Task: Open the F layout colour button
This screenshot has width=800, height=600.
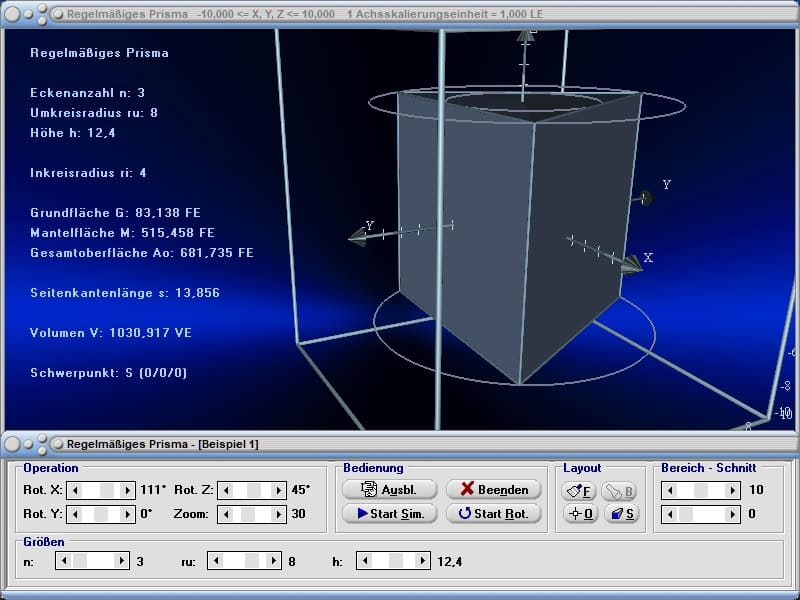Action: click(x=579, y=491)
